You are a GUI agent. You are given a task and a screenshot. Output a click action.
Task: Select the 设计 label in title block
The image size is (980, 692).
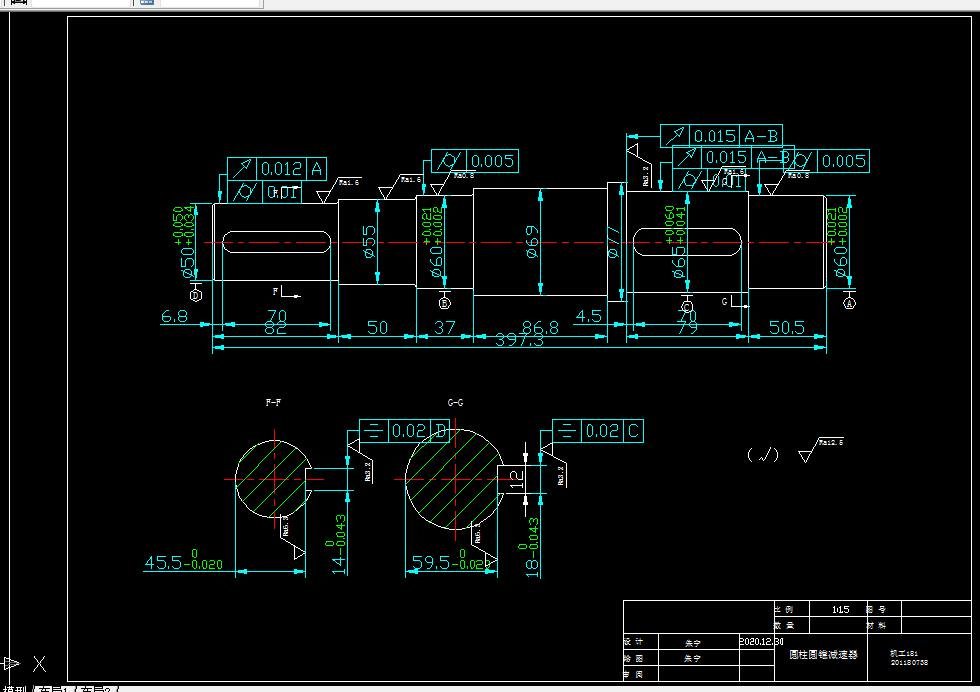[x=634, y=641]
